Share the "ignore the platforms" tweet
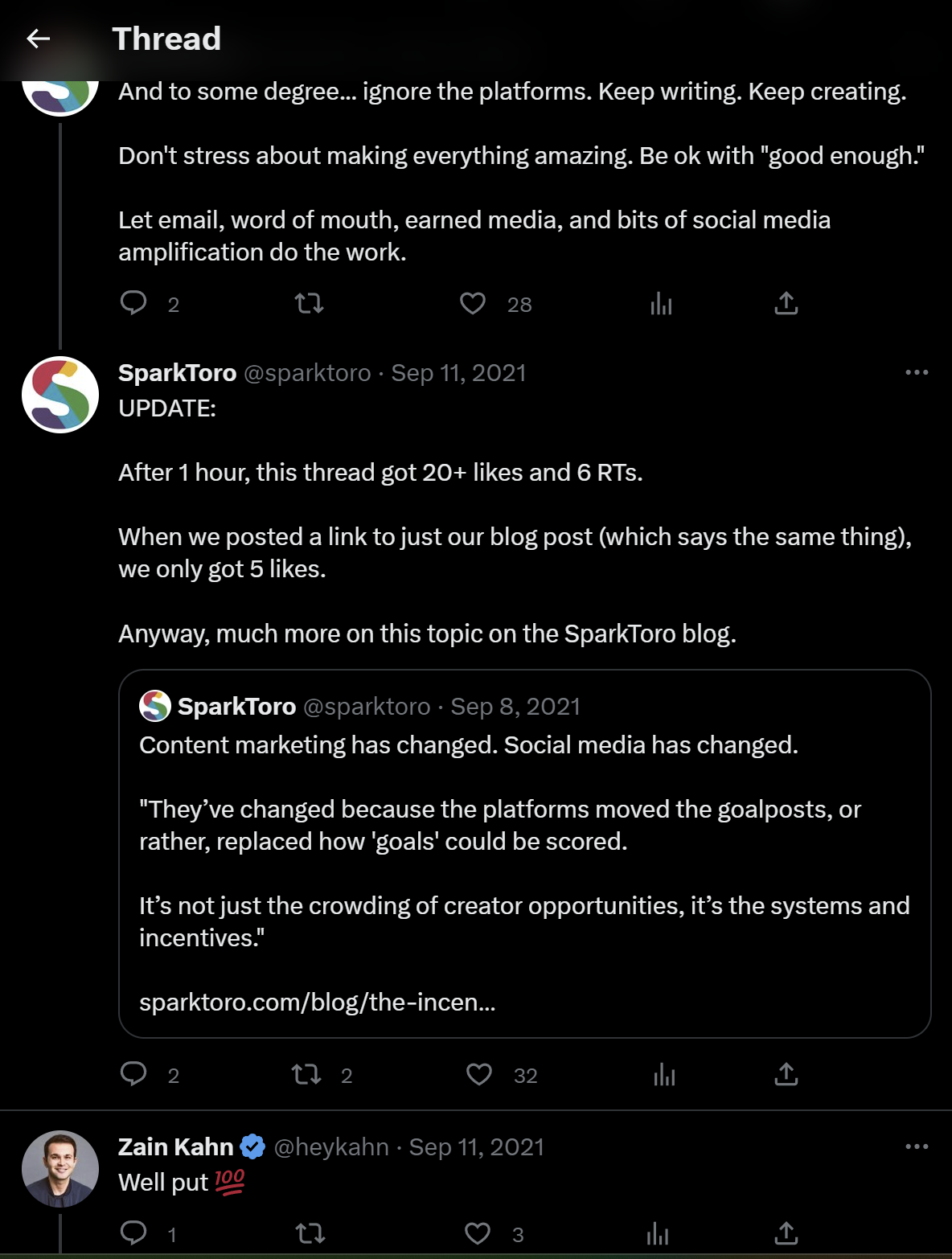952x1259 pixels. [x=786, y=303]
